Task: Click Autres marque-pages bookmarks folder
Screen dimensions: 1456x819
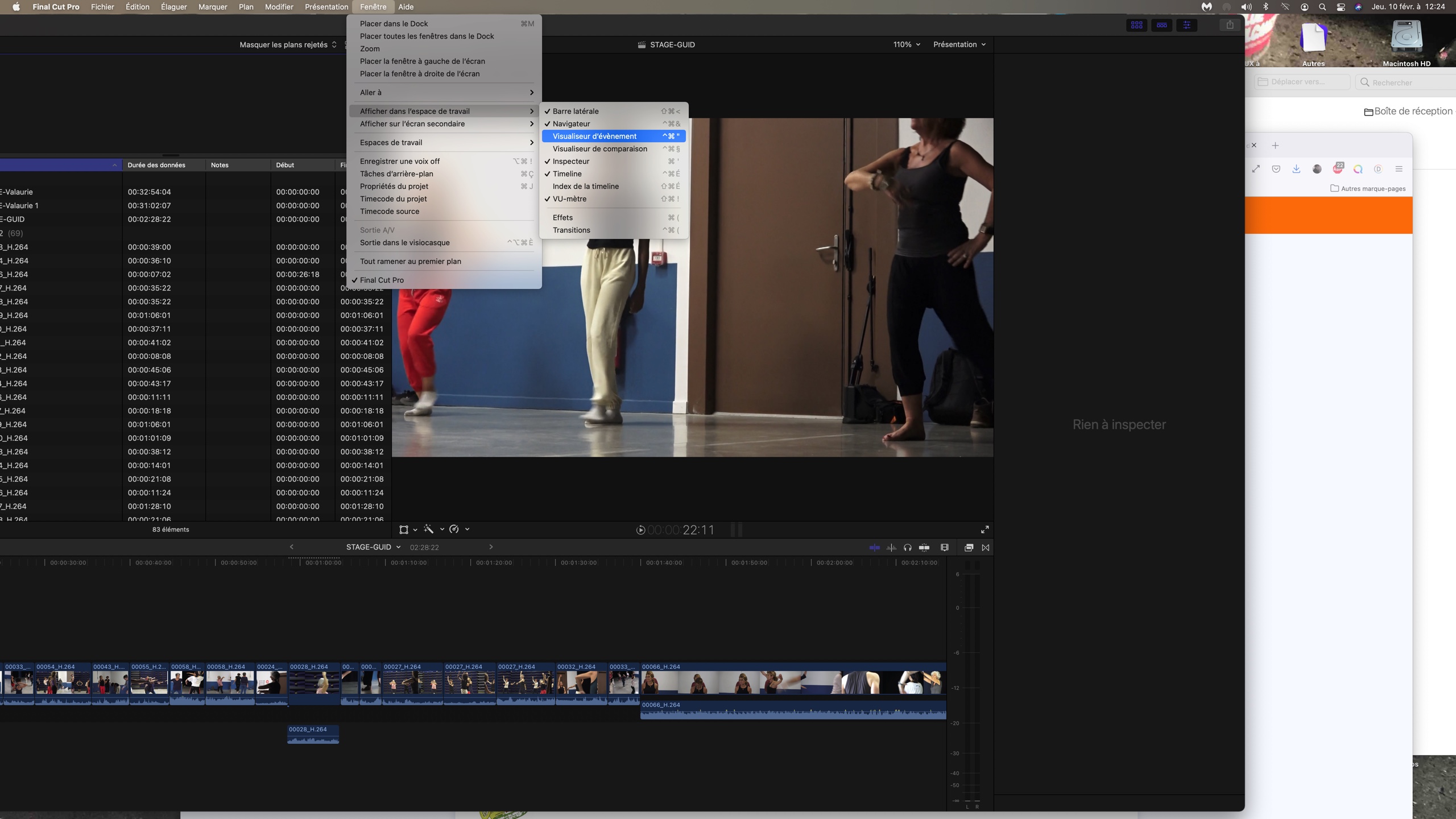Action: point(1368,188)
